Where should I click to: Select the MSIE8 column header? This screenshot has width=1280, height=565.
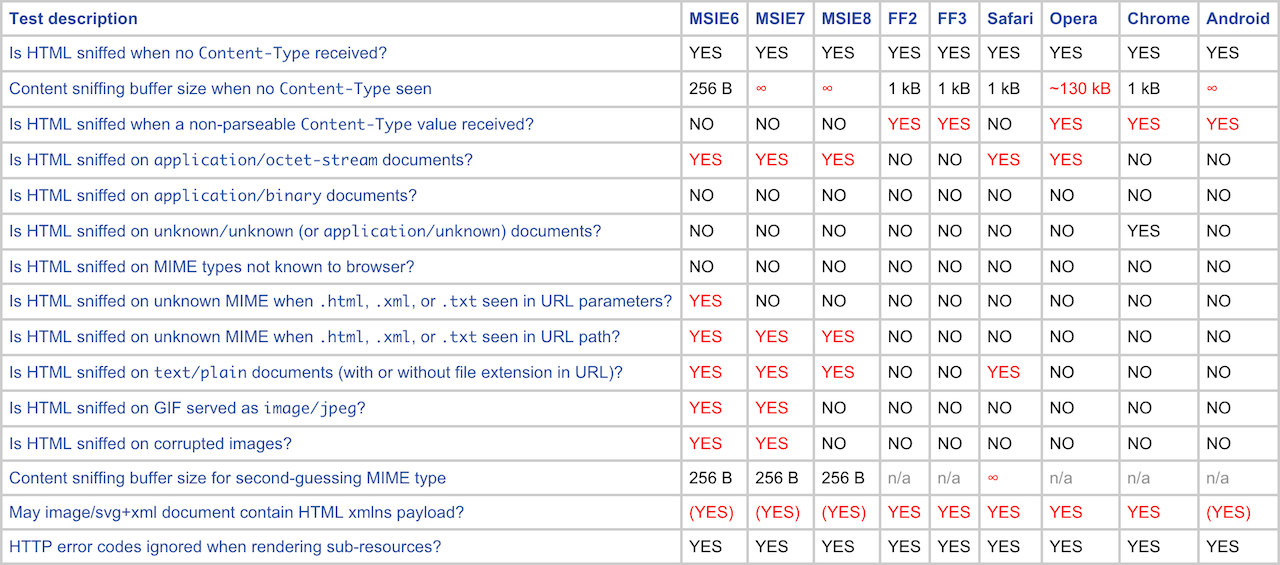[847, 19]
